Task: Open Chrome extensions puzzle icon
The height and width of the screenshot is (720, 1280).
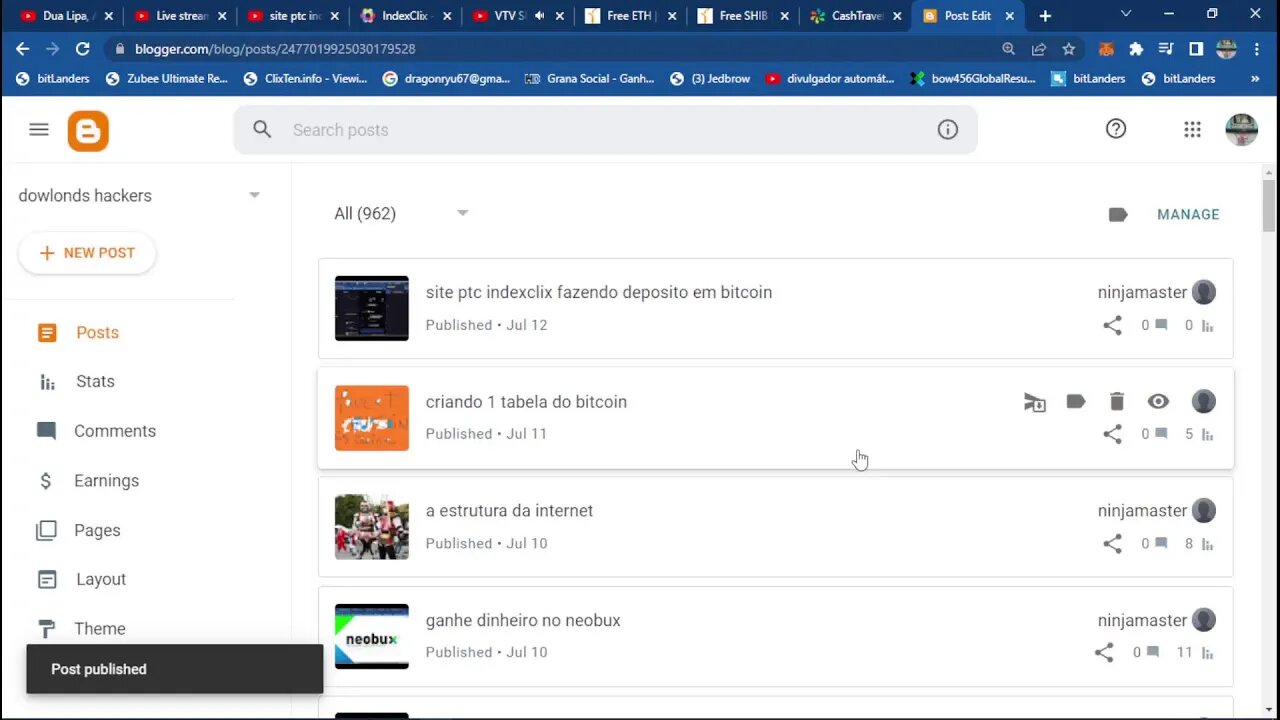Action: click(x=1136, y=48)
